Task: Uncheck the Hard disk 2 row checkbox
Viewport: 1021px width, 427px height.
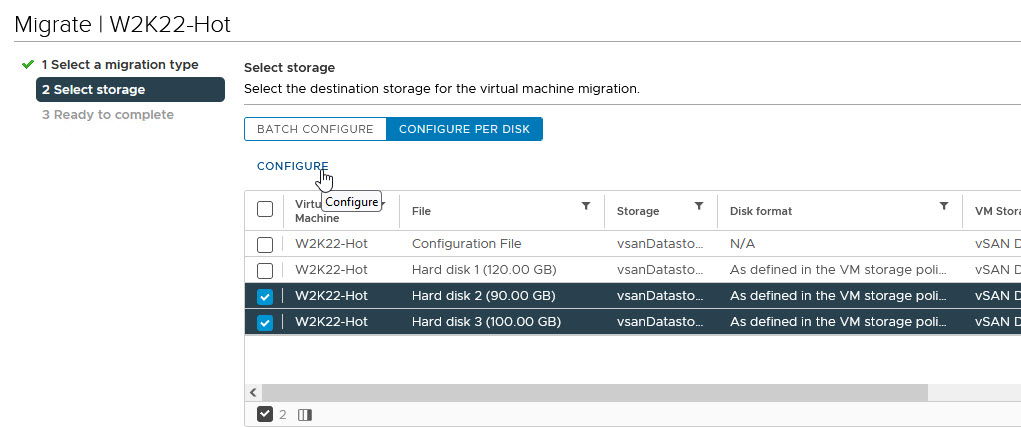Action: tap(265, 297)
